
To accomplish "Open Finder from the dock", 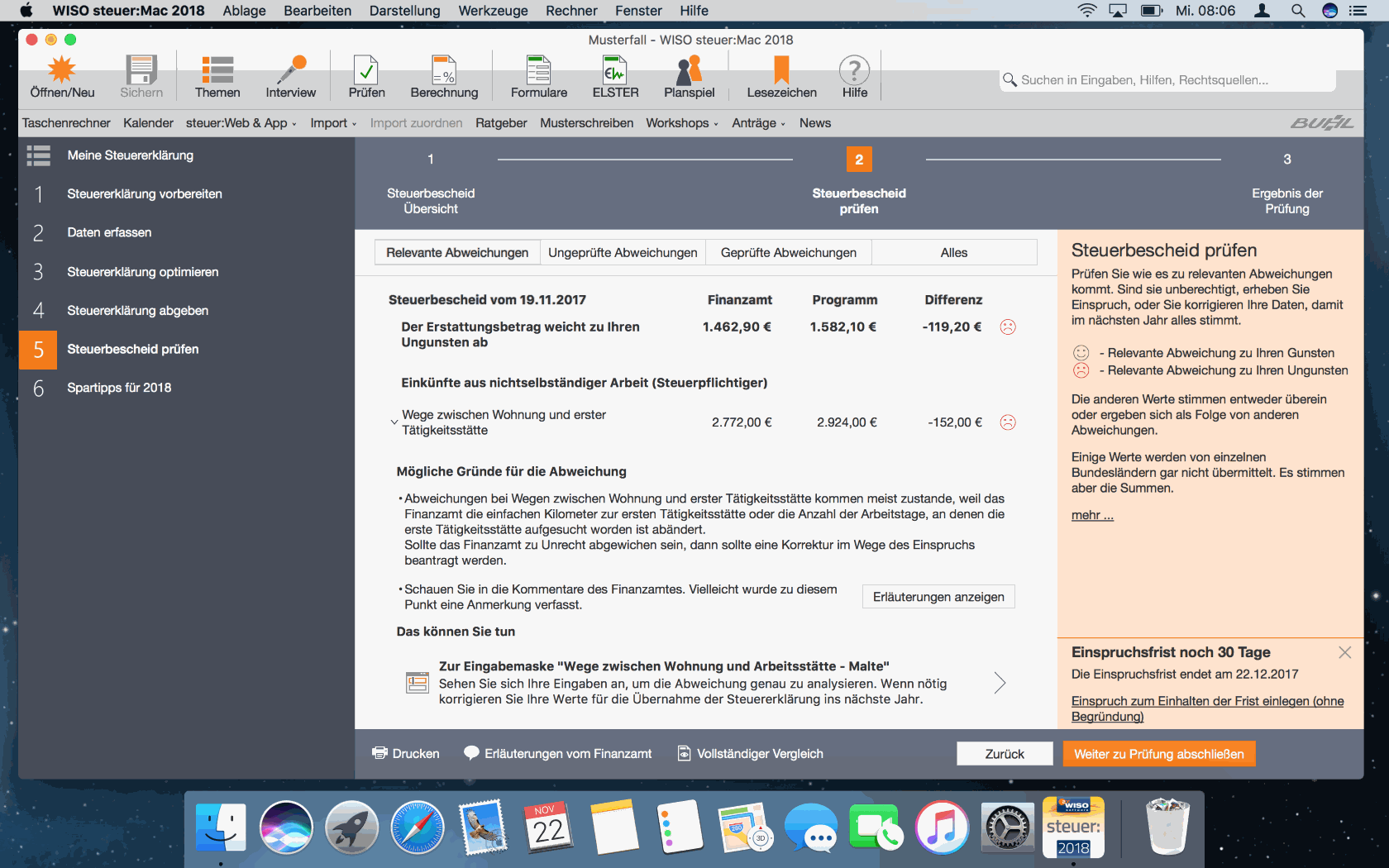I will (x=221, y=827).
